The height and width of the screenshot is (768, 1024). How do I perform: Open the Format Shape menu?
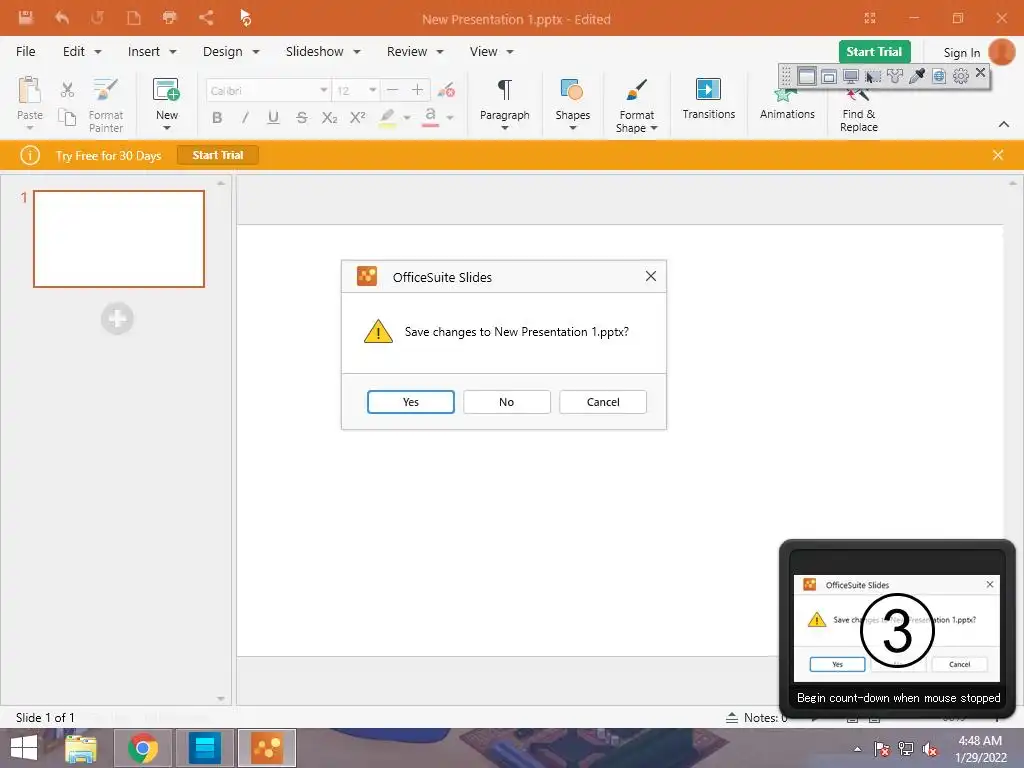pyautogui.click(x=637, y=106)
